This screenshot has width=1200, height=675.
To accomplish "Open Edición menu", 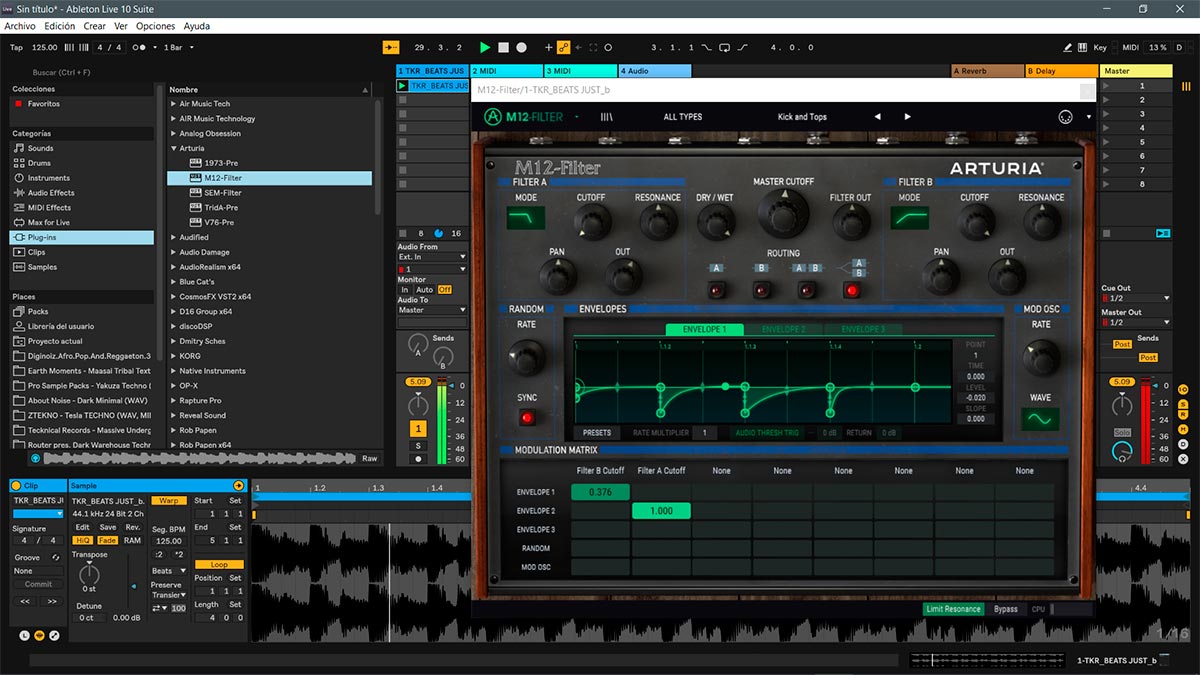I will (59, 26).
